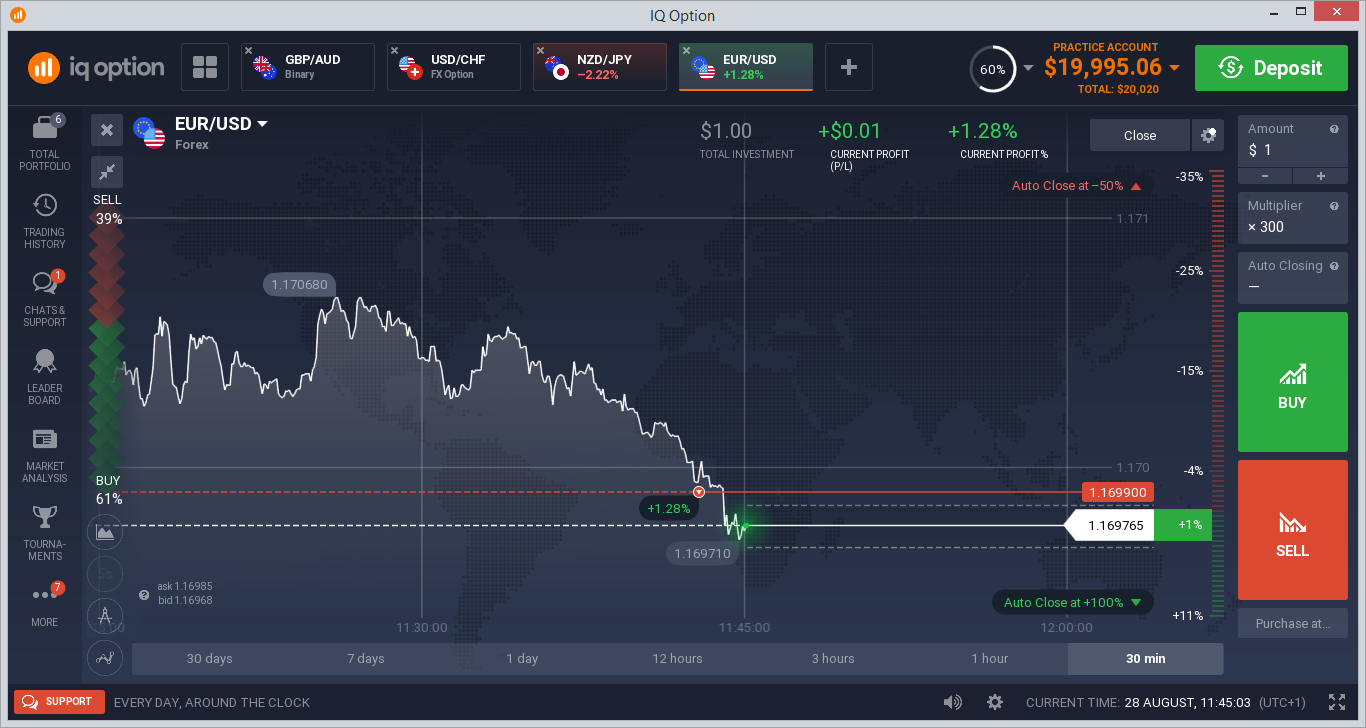Image resolution: width=1366 pixels, height=728 pixels.
Task: Increase amount with the plus button
Action: coord(1320,176)
